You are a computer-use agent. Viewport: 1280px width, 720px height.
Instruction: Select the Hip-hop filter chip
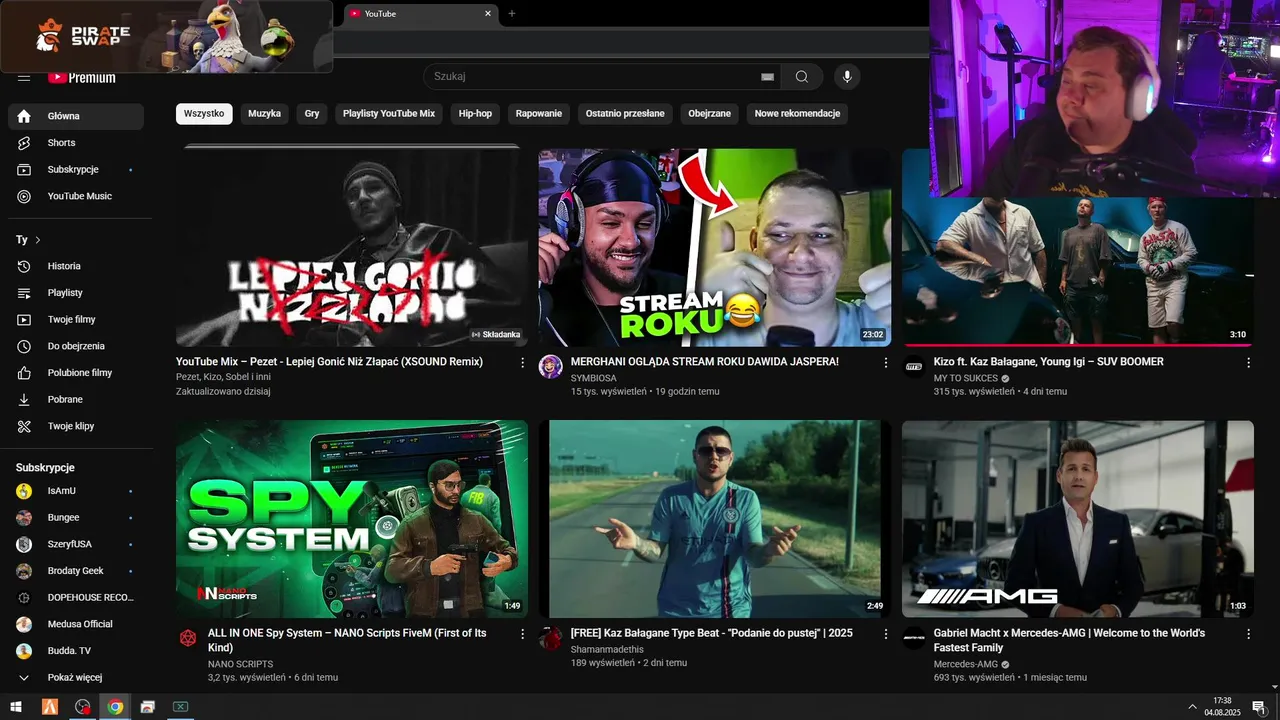[475, 114]
